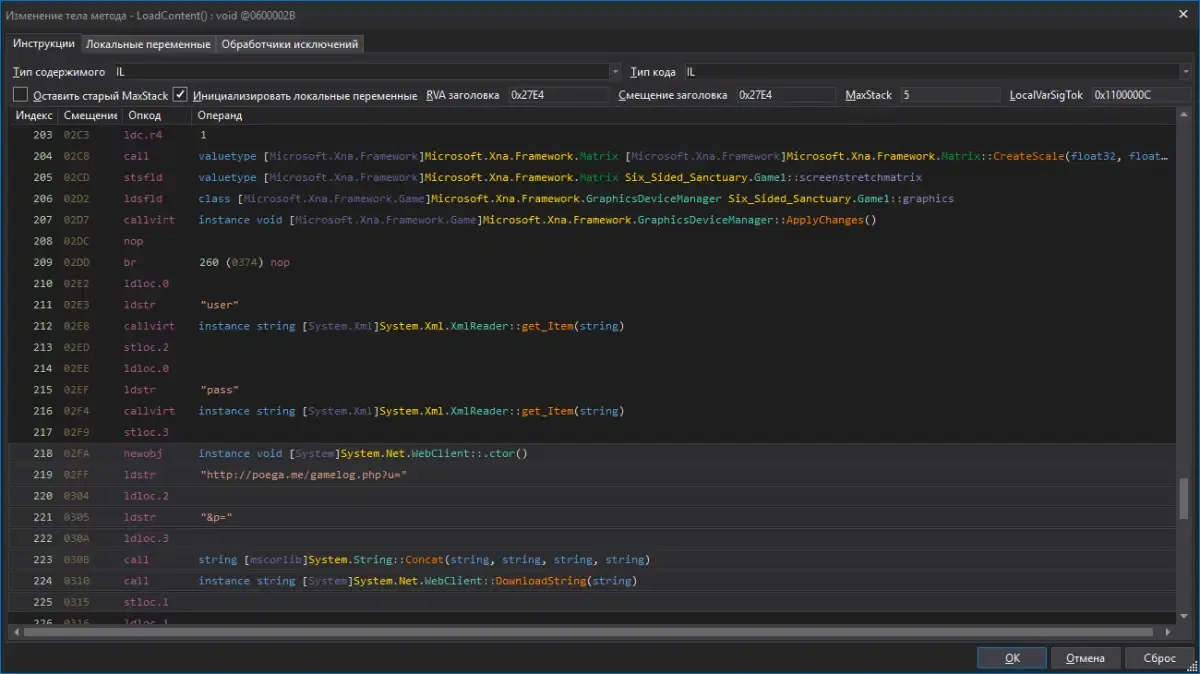Click the 'RVA заголовка' input field

[556, 95]
